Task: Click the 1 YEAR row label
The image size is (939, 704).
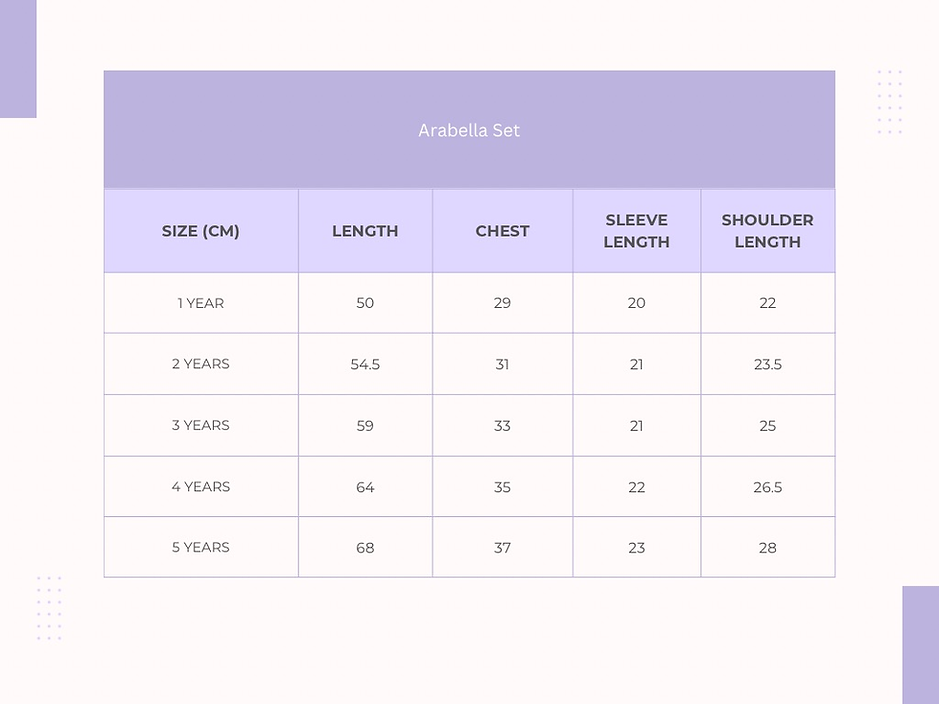Action: click(x=201, y=303)
